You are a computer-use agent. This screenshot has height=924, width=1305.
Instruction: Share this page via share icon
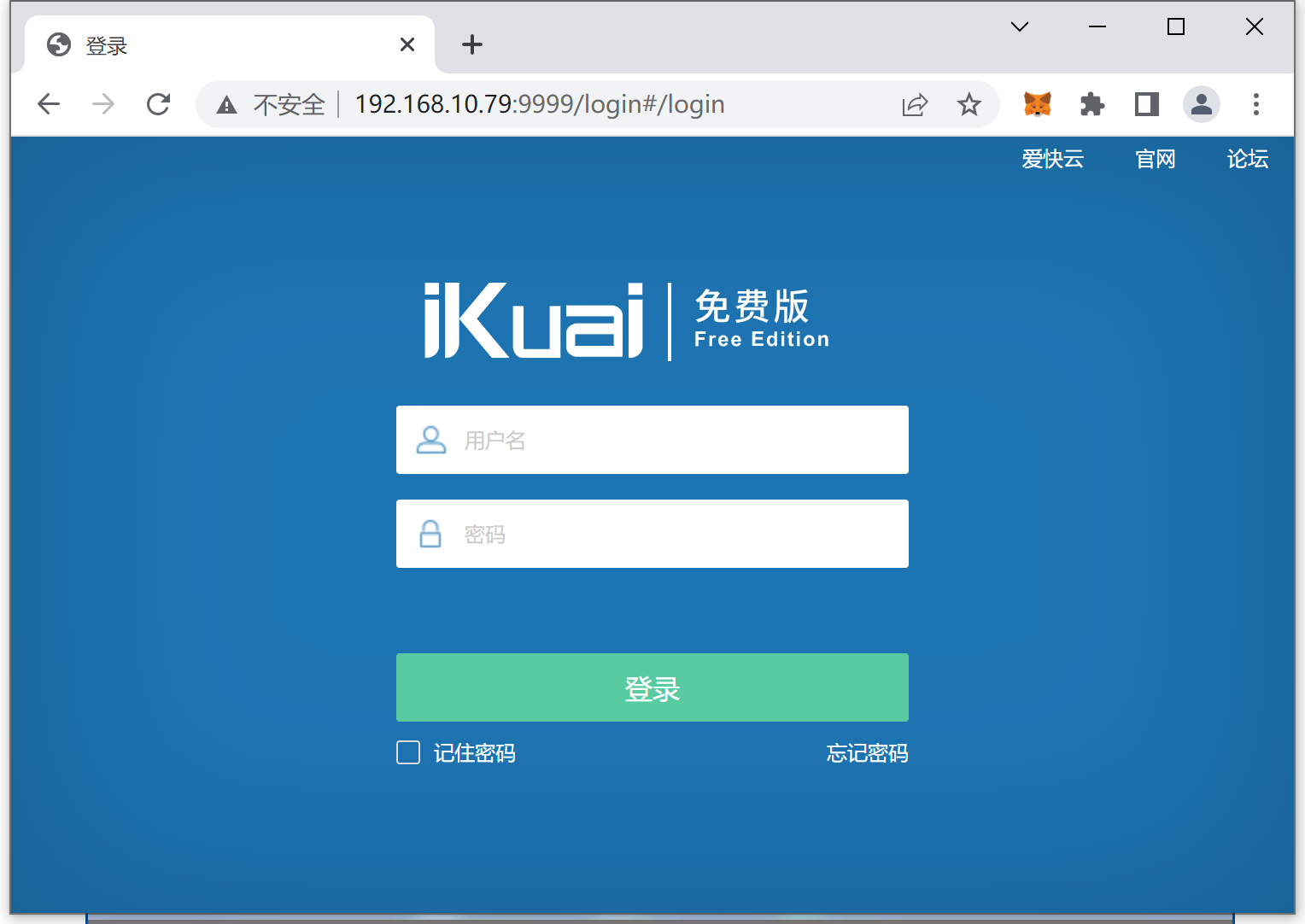point(915,104)
